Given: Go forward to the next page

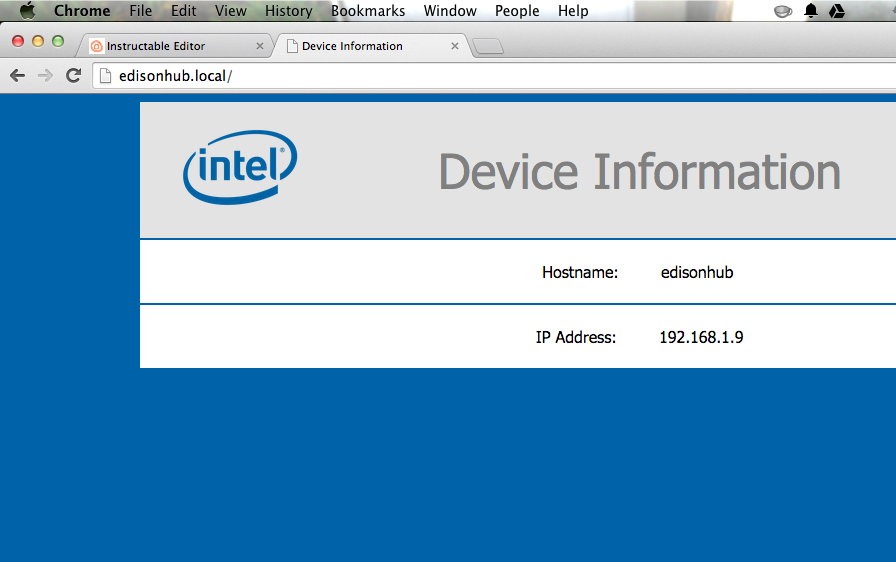Looking at the screenshot, I should 45,75.
